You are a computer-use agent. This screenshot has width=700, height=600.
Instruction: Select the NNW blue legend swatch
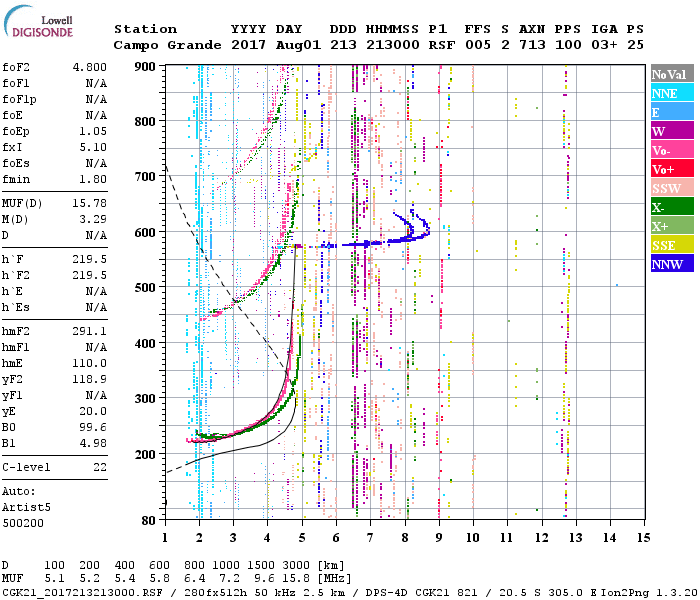click(x=672, y=263)
